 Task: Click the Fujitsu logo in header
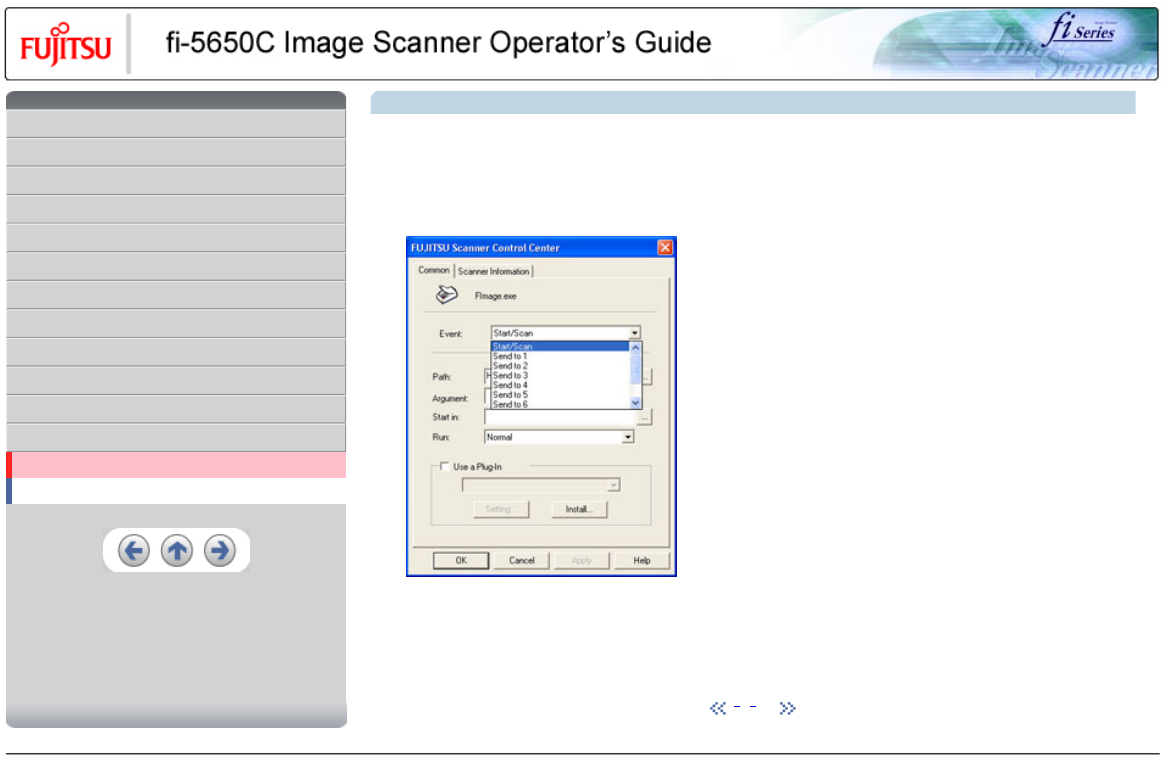66,45
